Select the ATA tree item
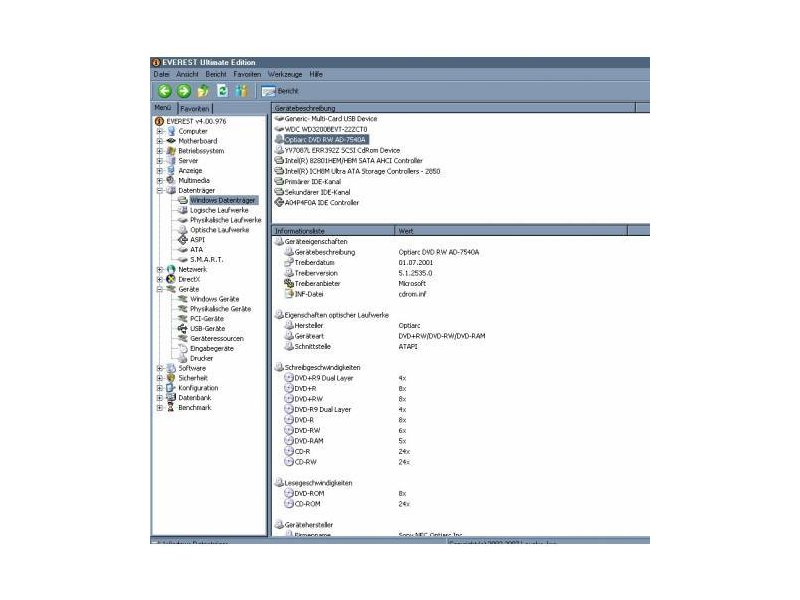Viewport: 800px width, 600px height. 196,249
